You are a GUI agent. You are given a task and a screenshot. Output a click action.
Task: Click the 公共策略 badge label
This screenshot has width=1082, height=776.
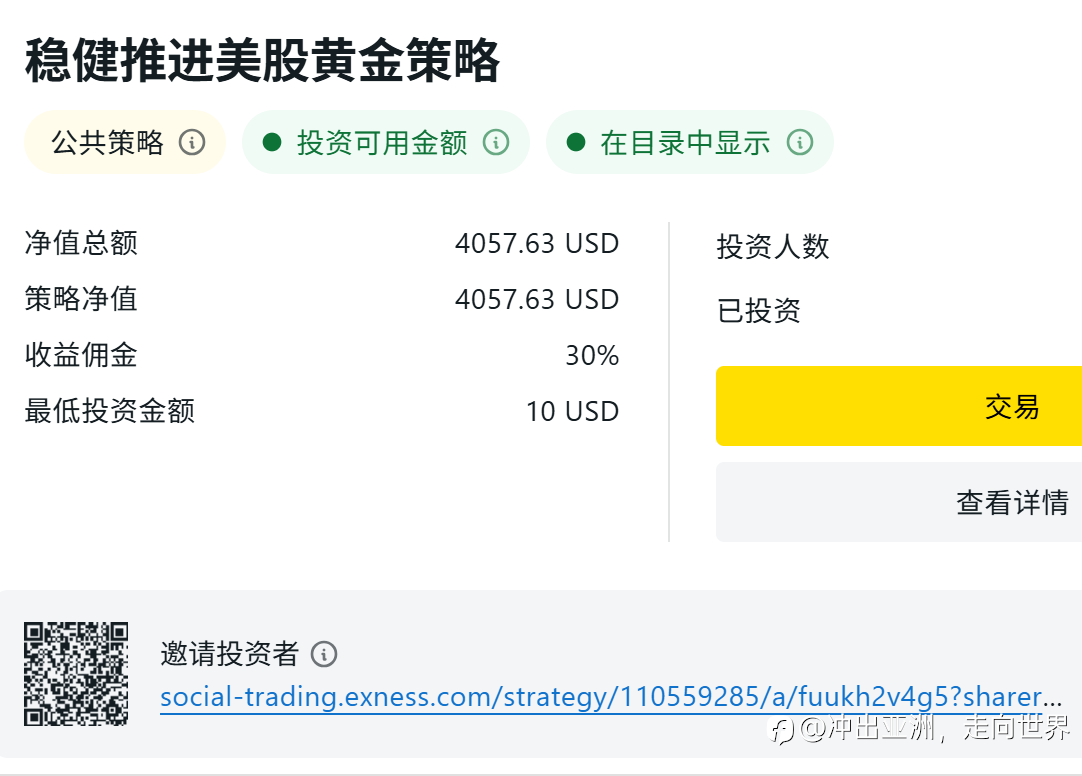point(108,143)
